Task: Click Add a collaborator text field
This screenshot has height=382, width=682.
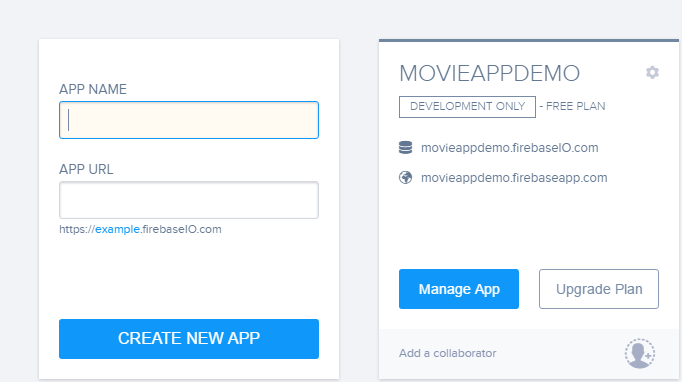Action: coord(448,353)
